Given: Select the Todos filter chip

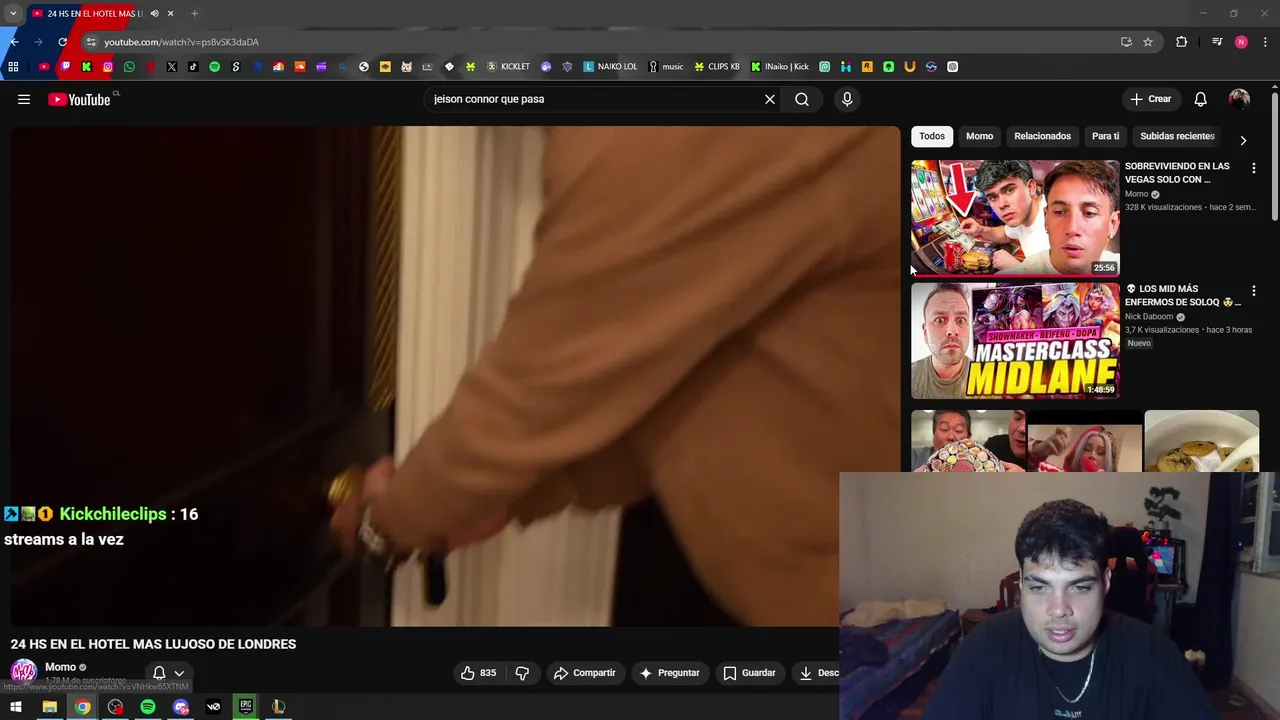Looking at the screenshot, I should tap(932, 136).
